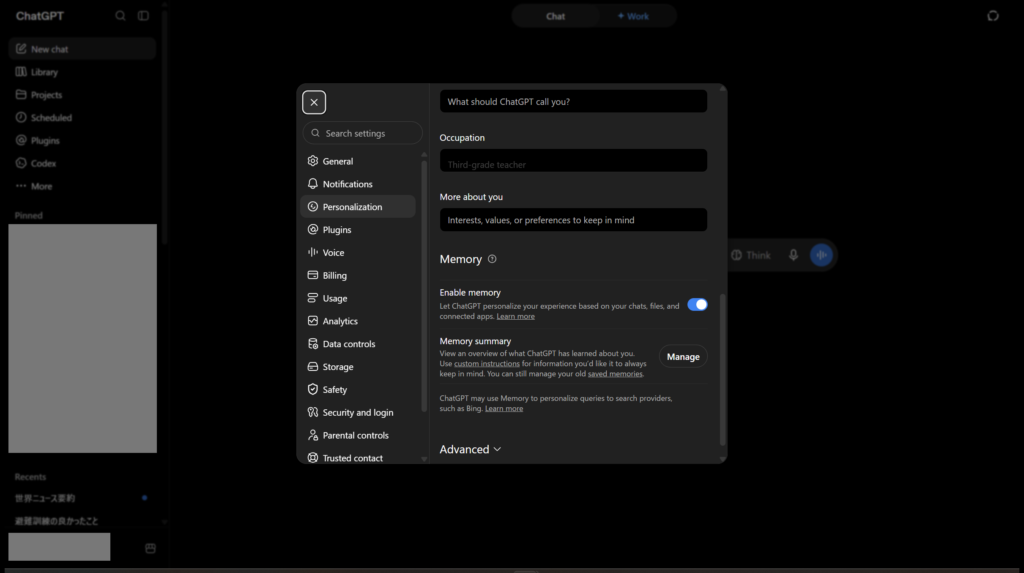Open Projects folder icon in sidebar
The width and height of the screenshot is (1024, 573).
pos(21,95)
